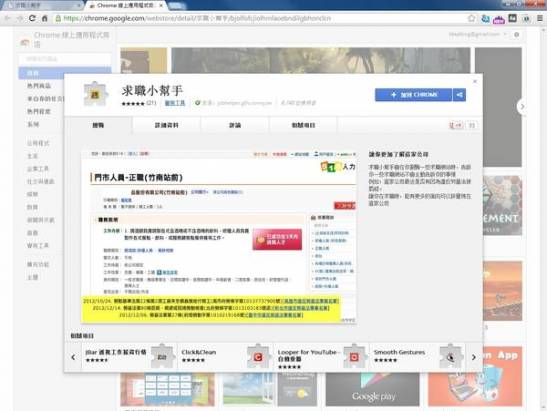Switch to the first browser tab
Screen dimensions: 547x411
click(x=42, y=6)
